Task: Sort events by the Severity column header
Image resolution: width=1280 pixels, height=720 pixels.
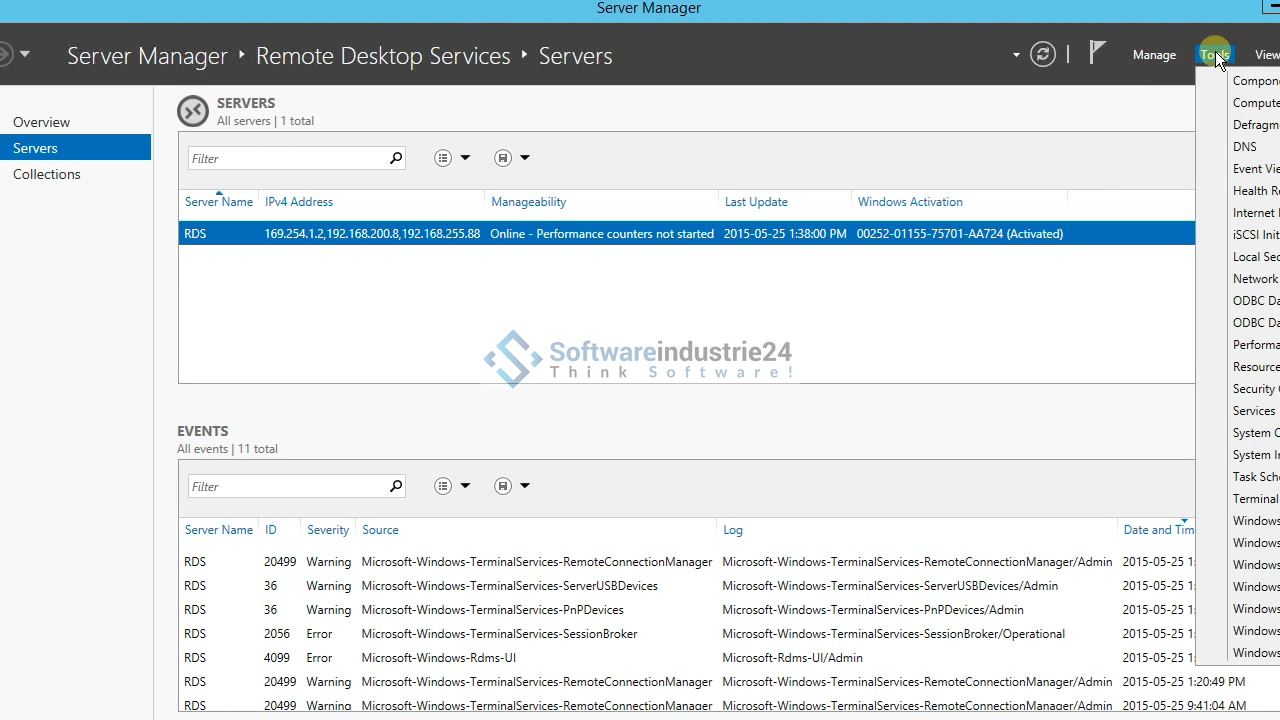Action: point(327,530)
